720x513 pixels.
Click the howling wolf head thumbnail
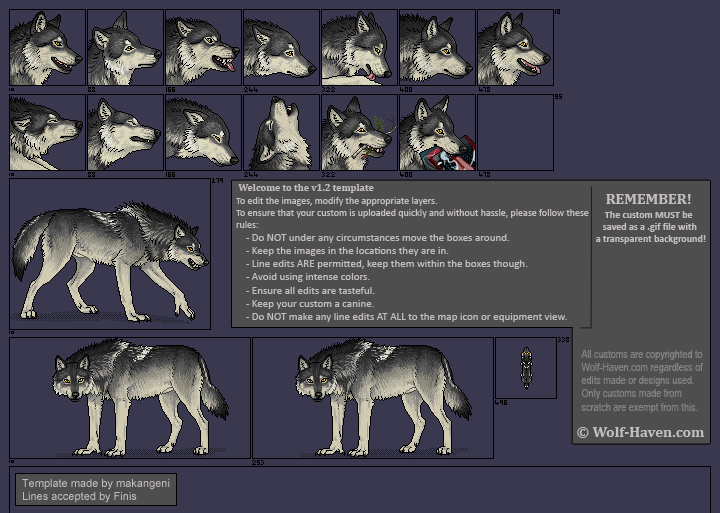pyautogui.click(x=281, y=133)
